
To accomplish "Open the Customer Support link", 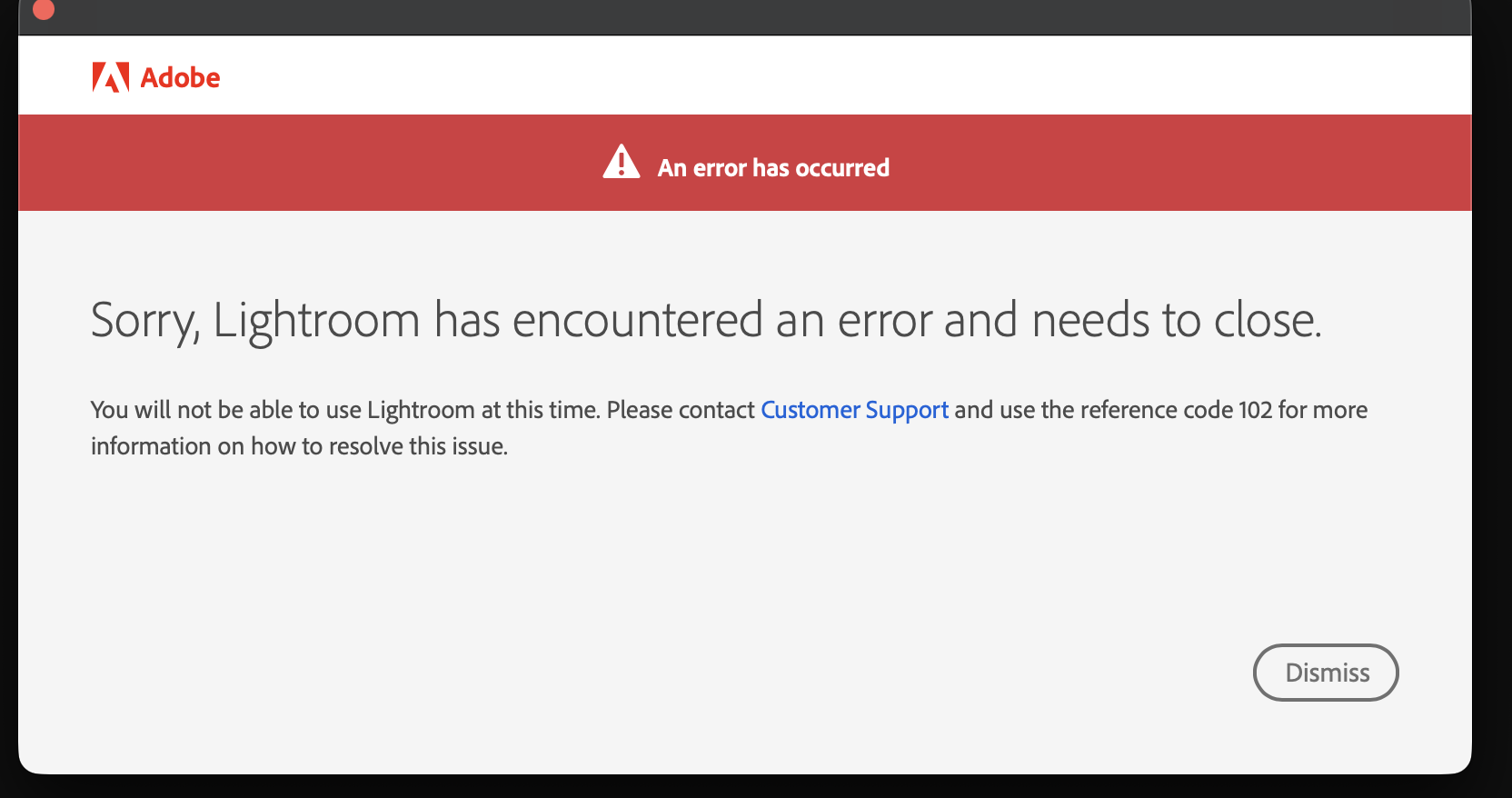I will pos(854,410).
